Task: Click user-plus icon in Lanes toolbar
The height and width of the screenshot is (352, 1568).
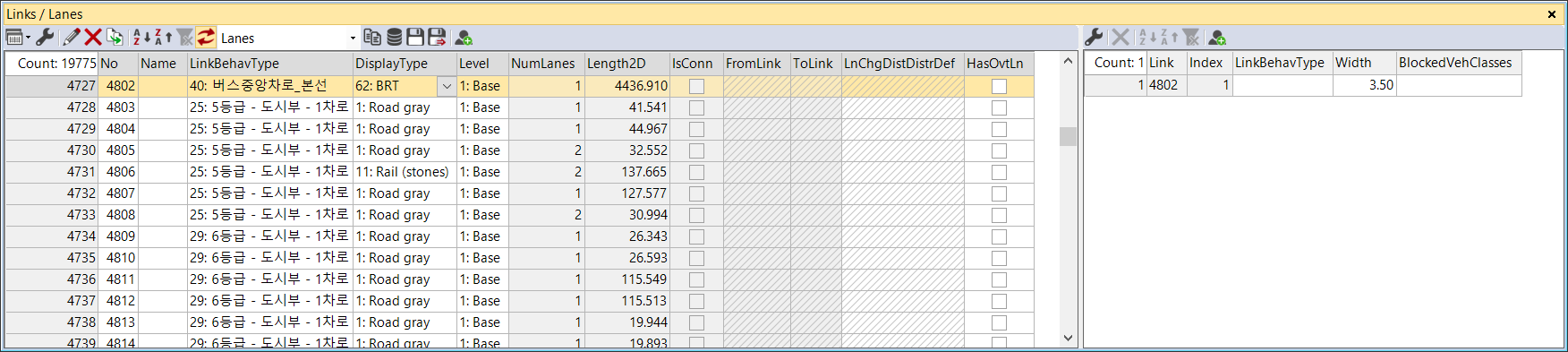Action: click(1216, 38)
